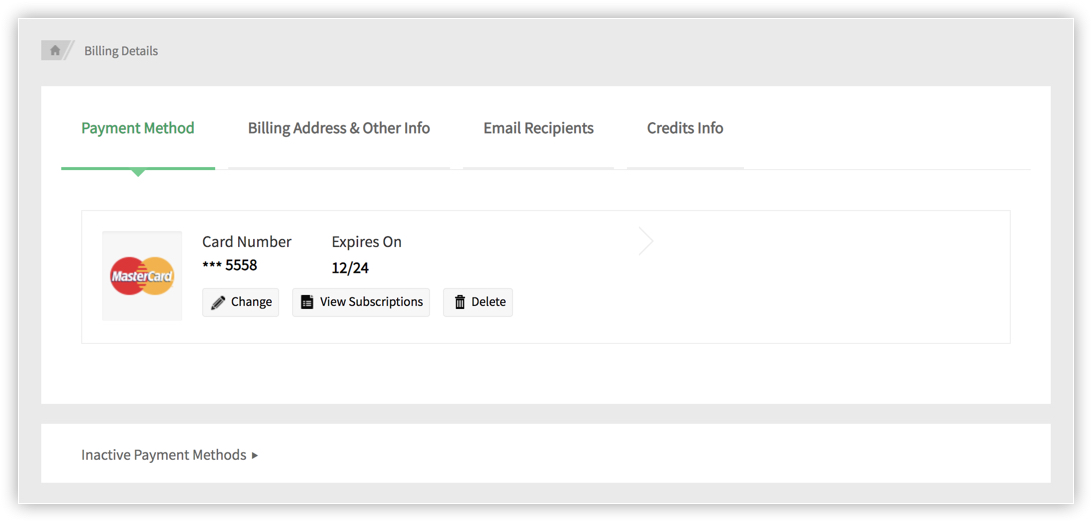Screen dimensions: 1092x522
Task: Click the list icon on View Subscriptions
Action: click(x=307, y=302)
